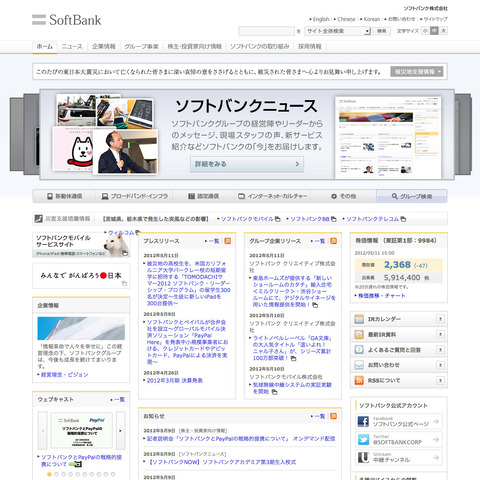Open the 株価推移・チャート link
Image resolution: width=480 pixels, height=480 pixels.
(x=382, y=296)
